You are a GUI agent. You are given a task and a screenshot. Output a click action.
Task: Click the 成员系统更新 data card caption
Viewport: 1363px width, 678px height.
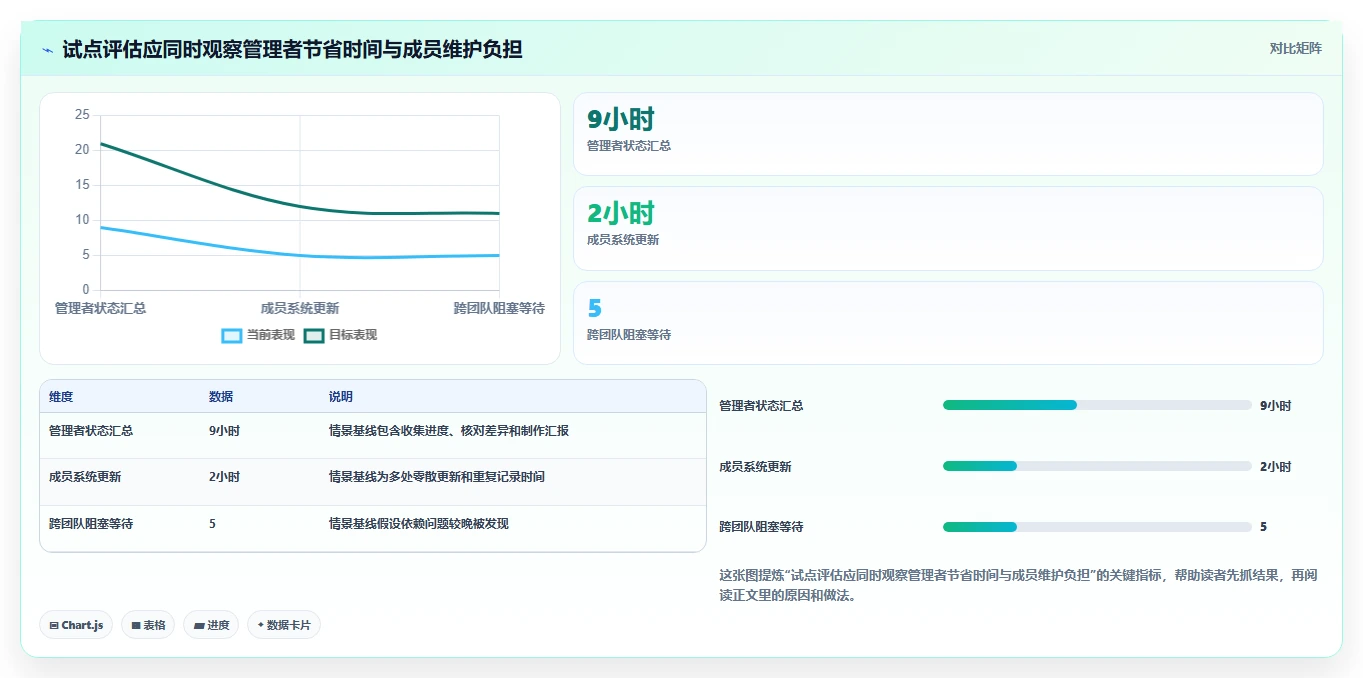(x=623, y=240)
